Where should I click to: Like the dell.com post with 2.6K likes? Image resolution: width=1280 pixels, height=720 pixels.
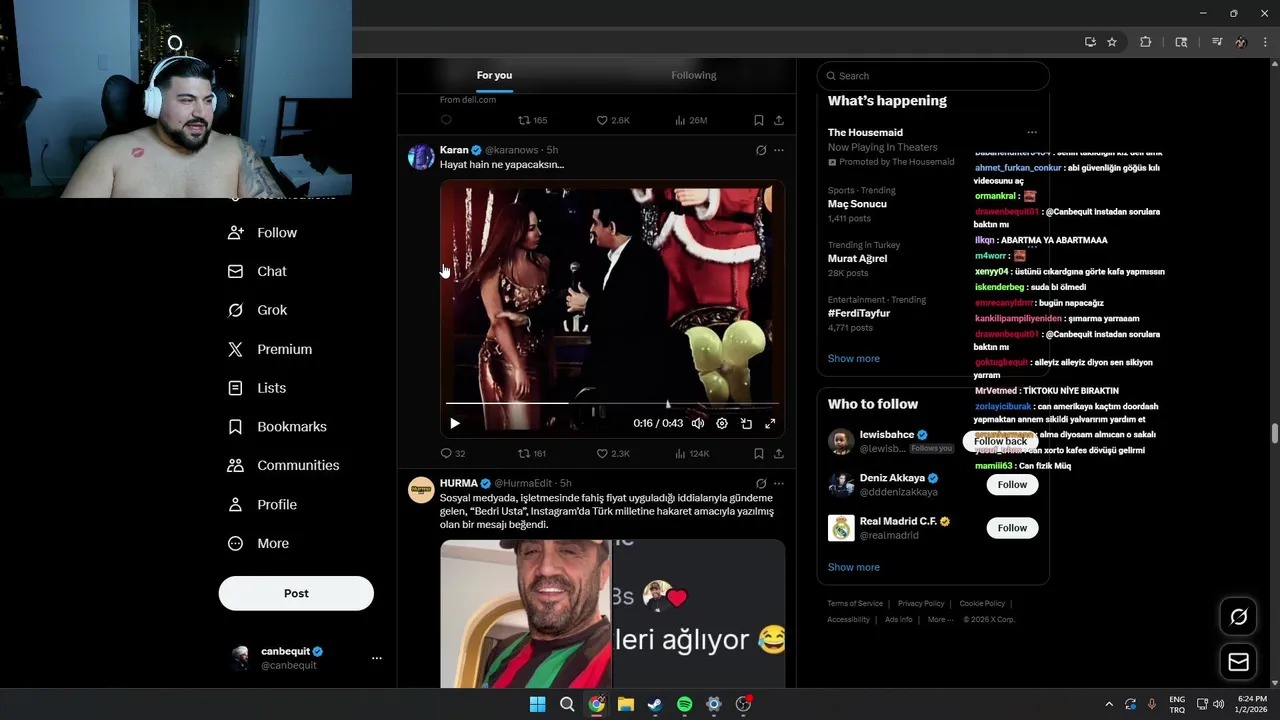pyautogui.click(x=613, y=120)
